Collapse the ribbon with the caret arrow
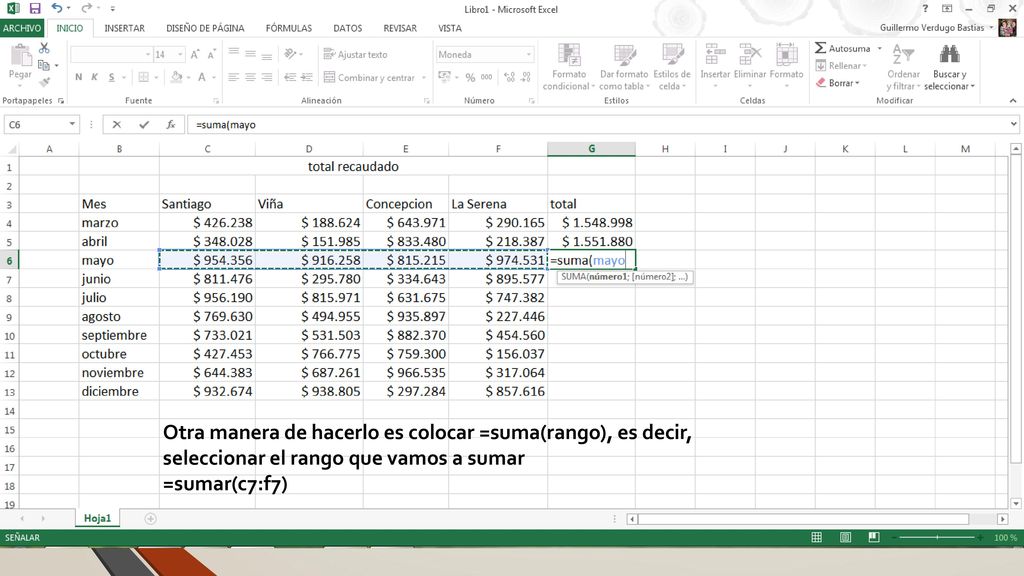Viewport: 1024px width, 576px height. click(1013, 101)
